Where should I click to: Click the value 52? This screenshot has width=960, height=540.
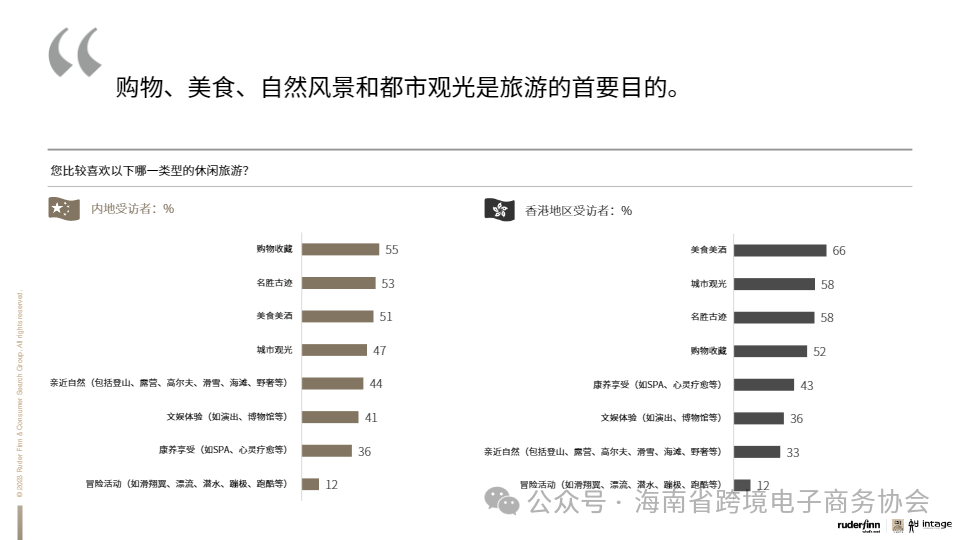(820, 352)
